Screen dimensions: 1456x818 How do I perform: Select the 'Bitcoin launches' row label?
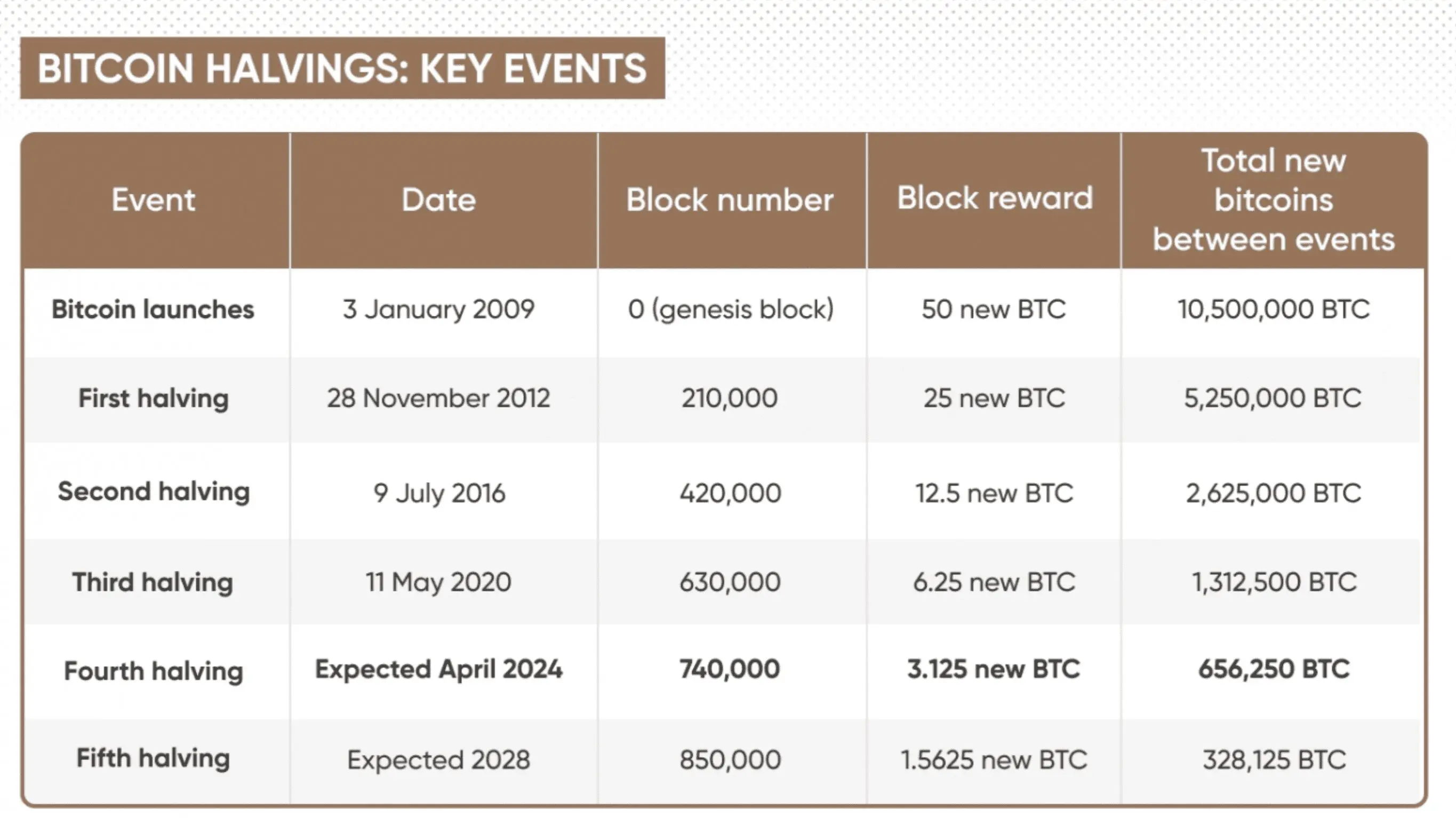pos(153,309)
